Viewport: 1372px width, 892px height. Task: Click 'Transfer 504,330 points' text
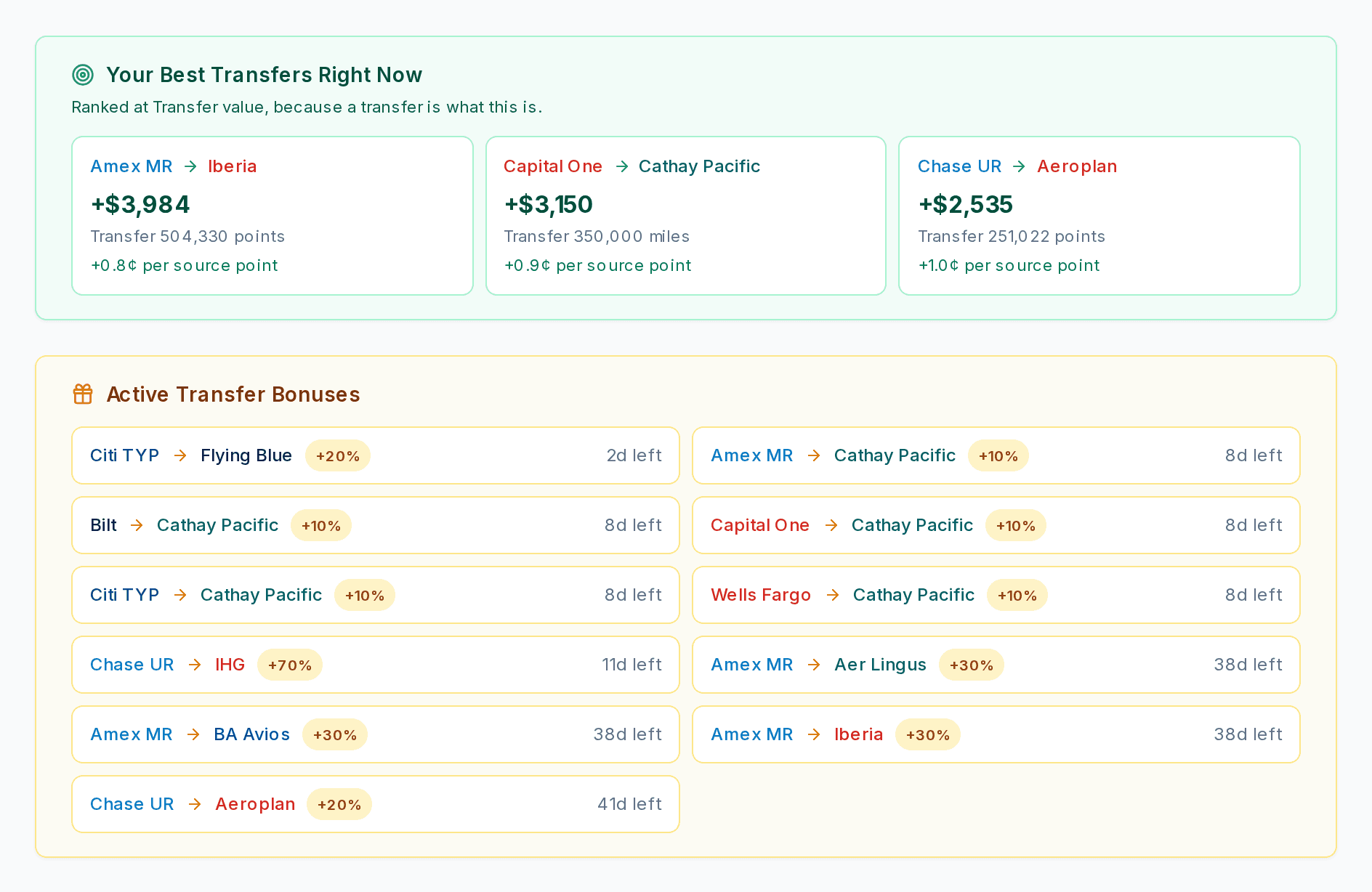[187, 236]
